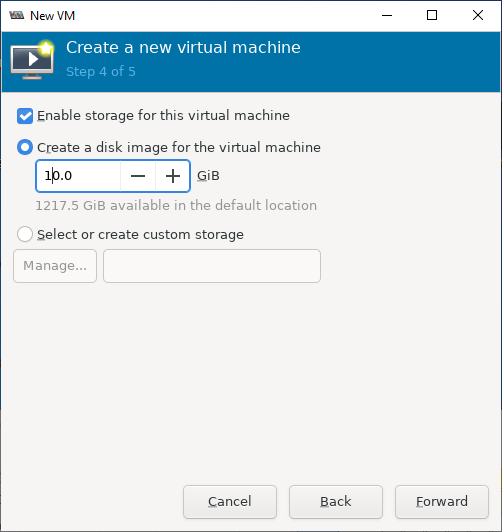This screenshot has height=532, width=502.
Task: Maximize the New VM window
Action: [x=431, y=15]
